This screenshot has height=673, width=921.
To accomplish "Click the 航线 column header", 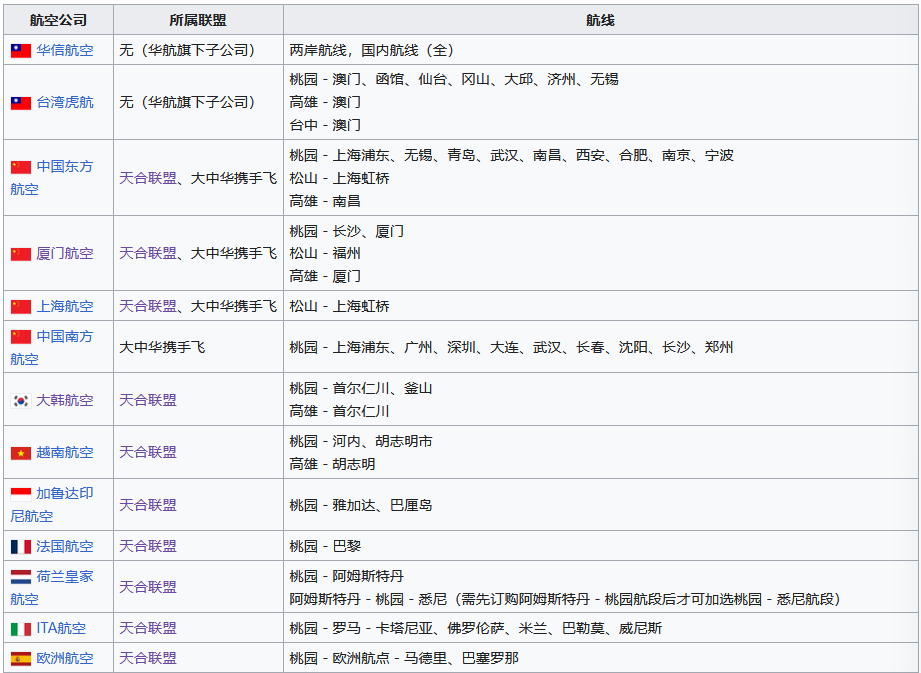I will pyautogui.click(x=600, y=21).
